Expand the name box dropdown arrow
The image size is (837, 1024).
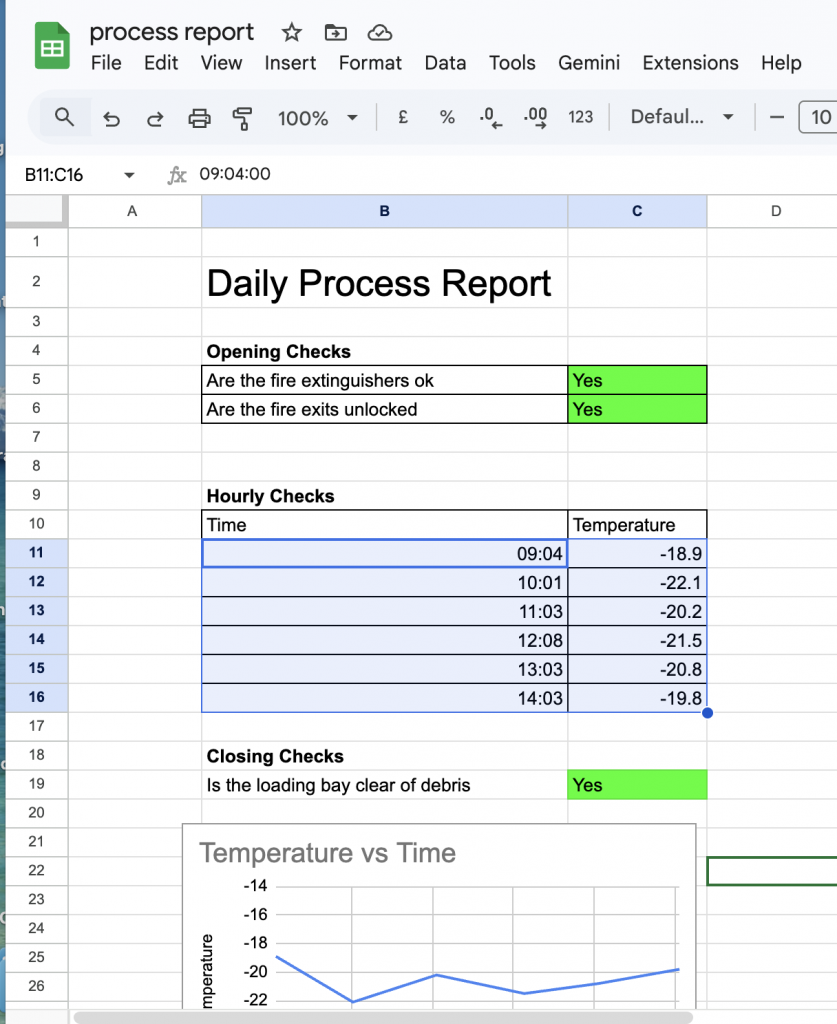point(129,175)
